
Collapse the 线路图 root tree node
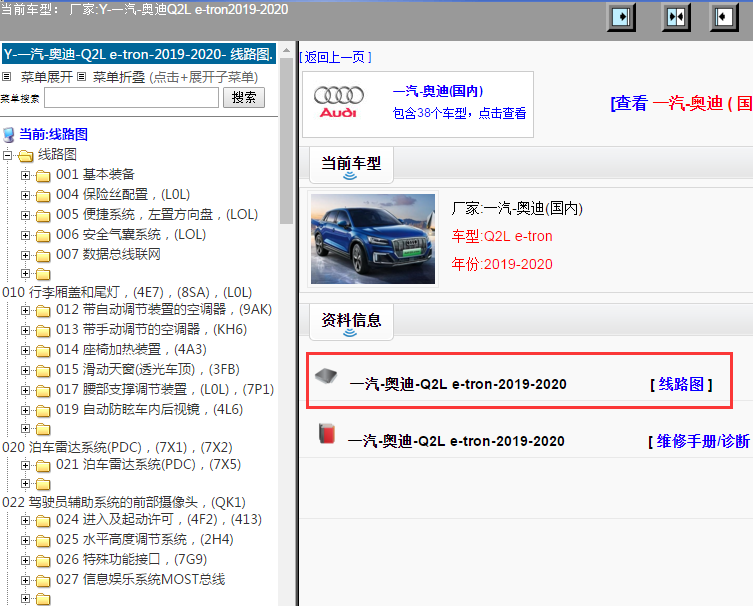[7, 155]
